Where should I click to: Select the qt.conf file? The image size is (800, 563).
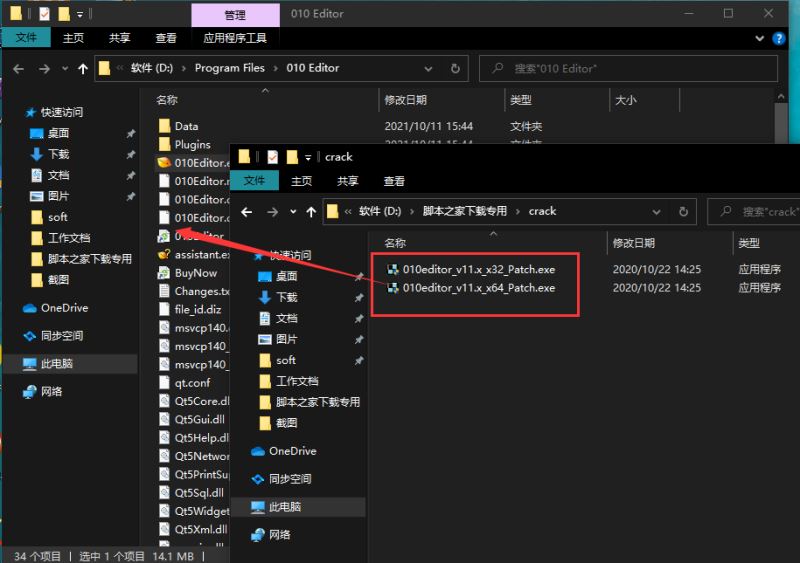185,383
